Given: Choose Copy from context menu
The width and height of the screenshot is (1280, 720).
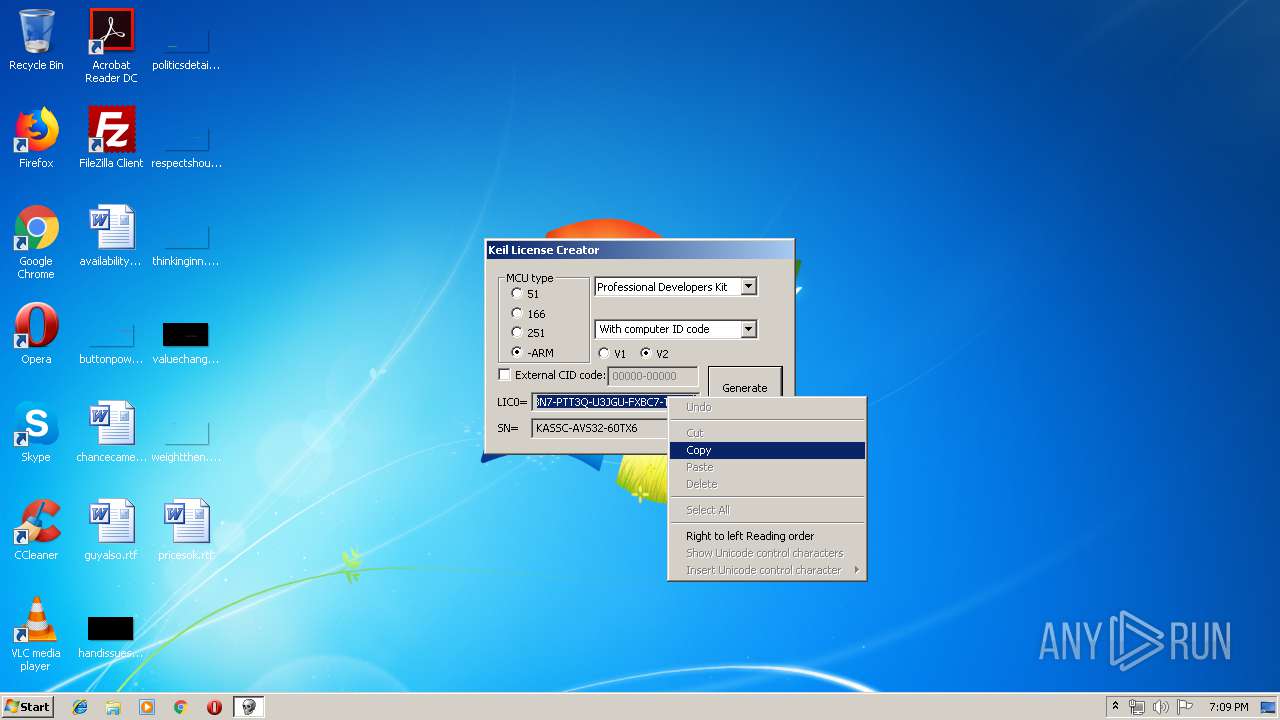Looking at the screenshot, I should [x=767, y=451].
